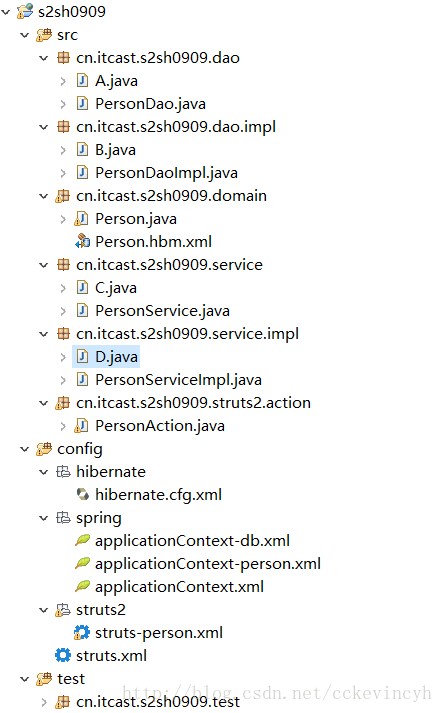Expand the Person.java node
Screen dimensions: 443x713
pyautogui.click(x=63, y=219)
